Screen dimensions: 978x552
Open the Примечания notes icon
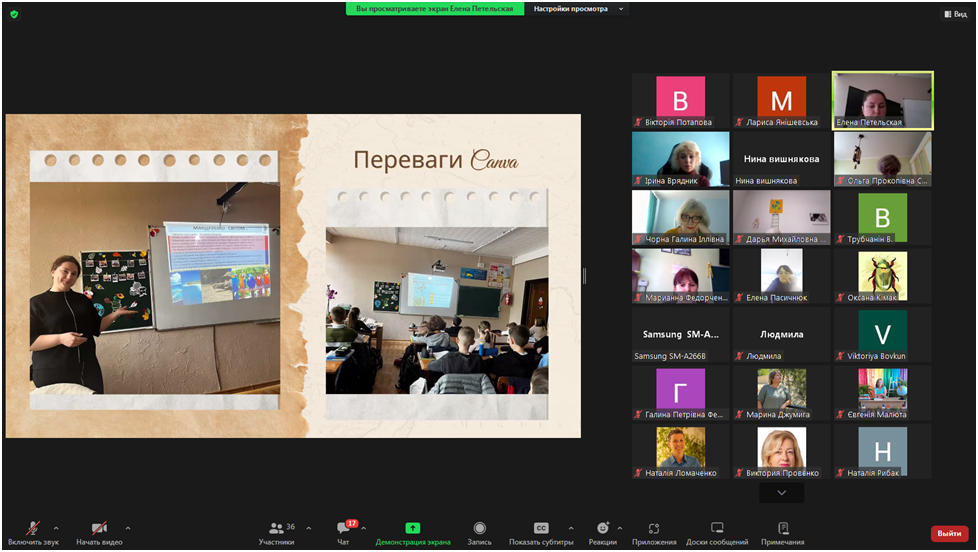pos(782,529)
